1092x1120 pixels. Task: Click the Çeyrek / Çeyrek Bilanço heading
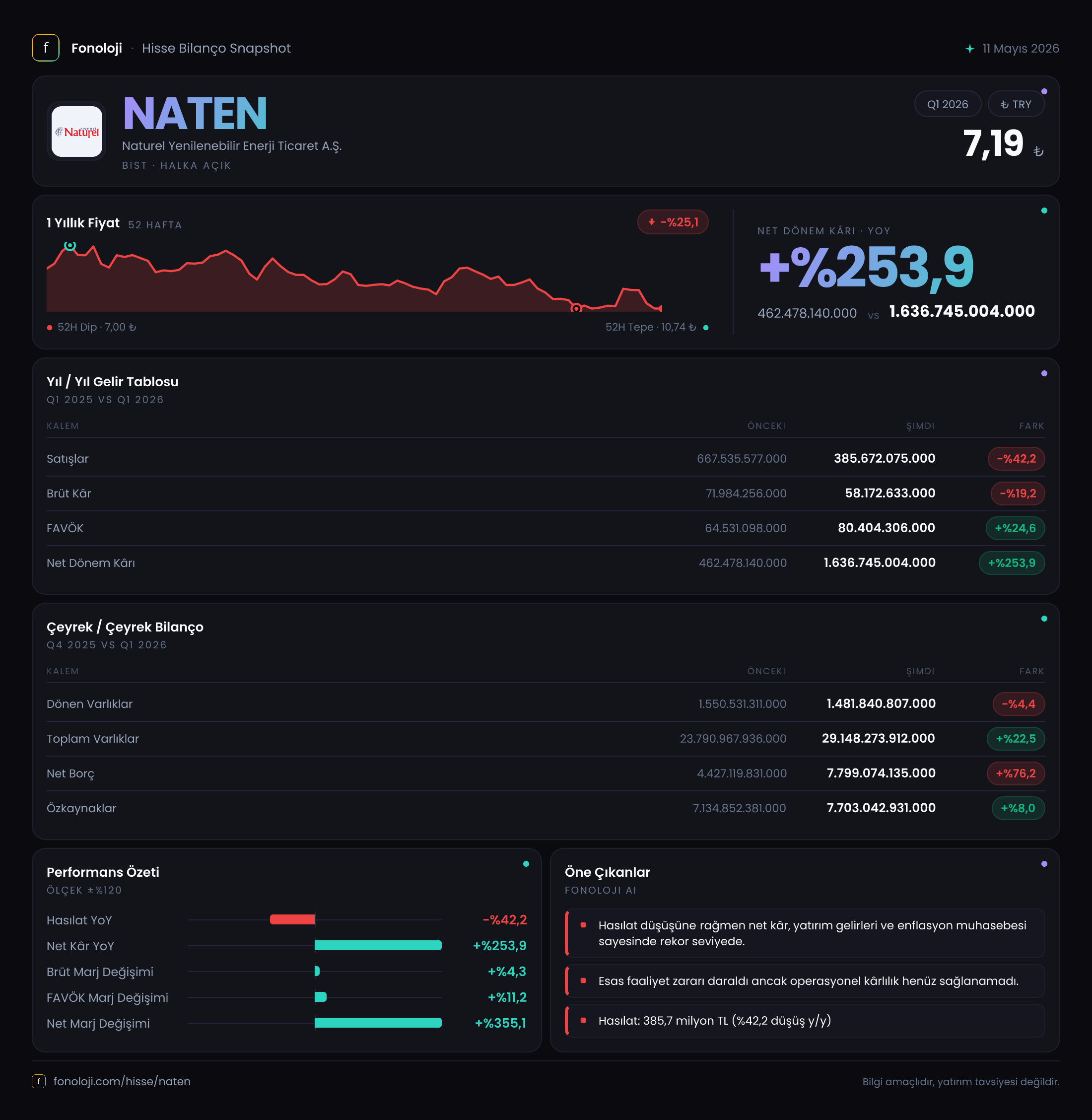point(125,627)
